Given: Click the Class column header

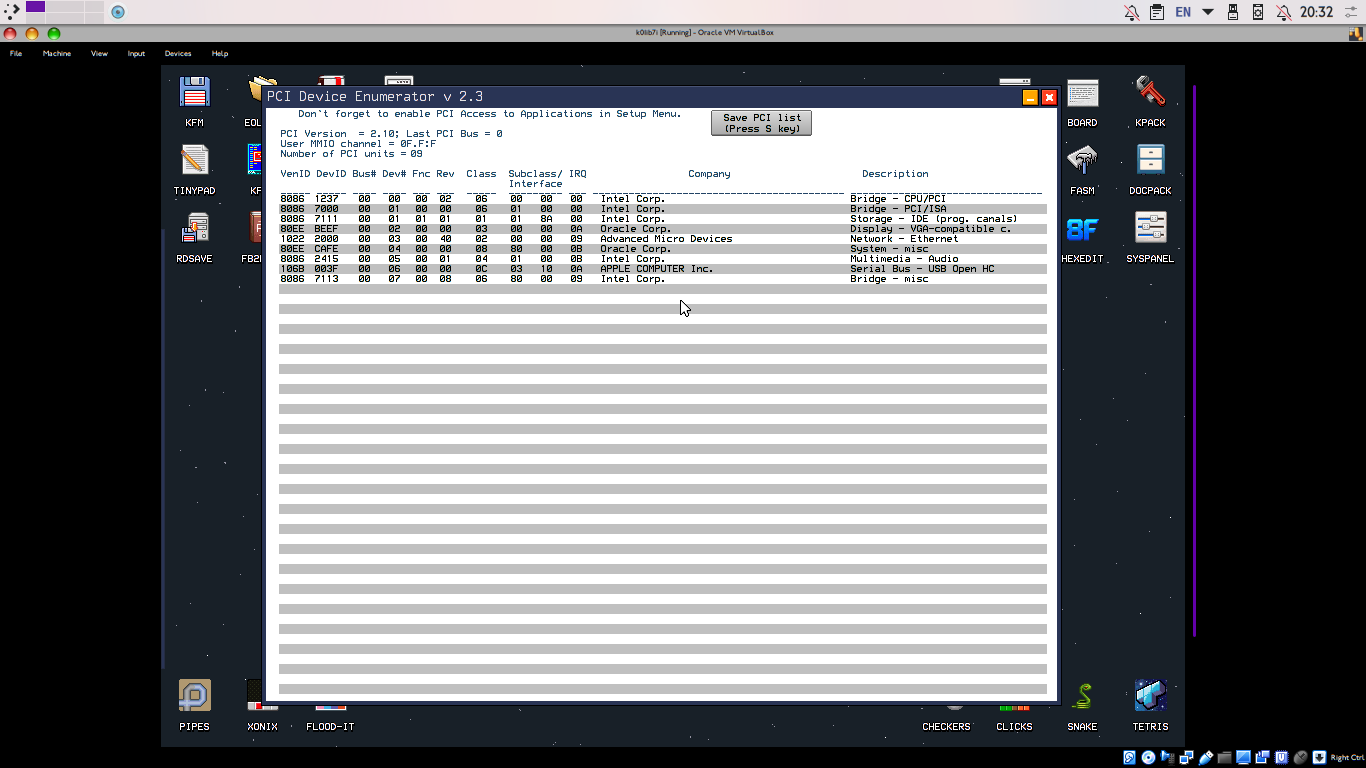Looking at the screenshot, I should click(481, 174).
